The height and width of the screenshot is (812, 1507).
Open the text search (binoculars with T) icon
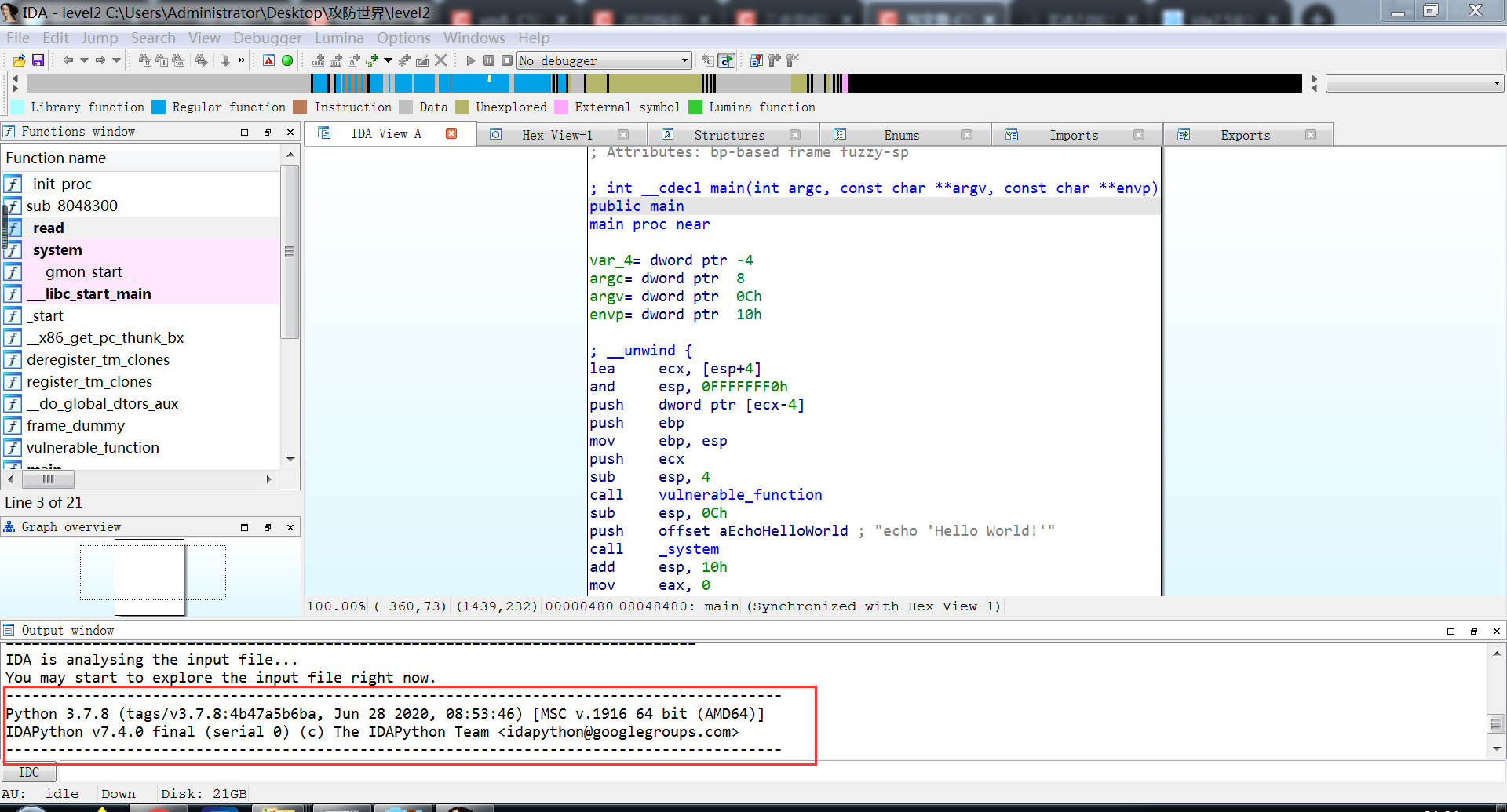pos(162,60)
